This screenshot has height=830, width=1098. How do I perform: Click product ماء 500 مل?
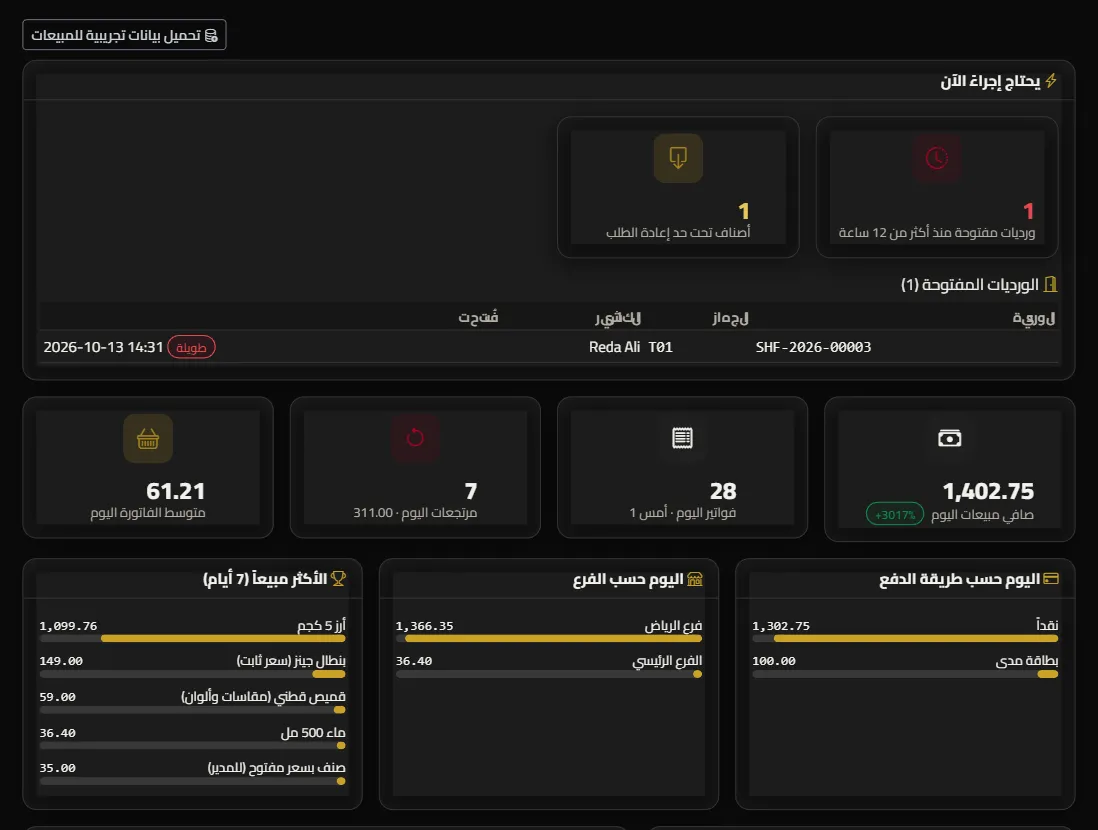[x=313, y=733]
